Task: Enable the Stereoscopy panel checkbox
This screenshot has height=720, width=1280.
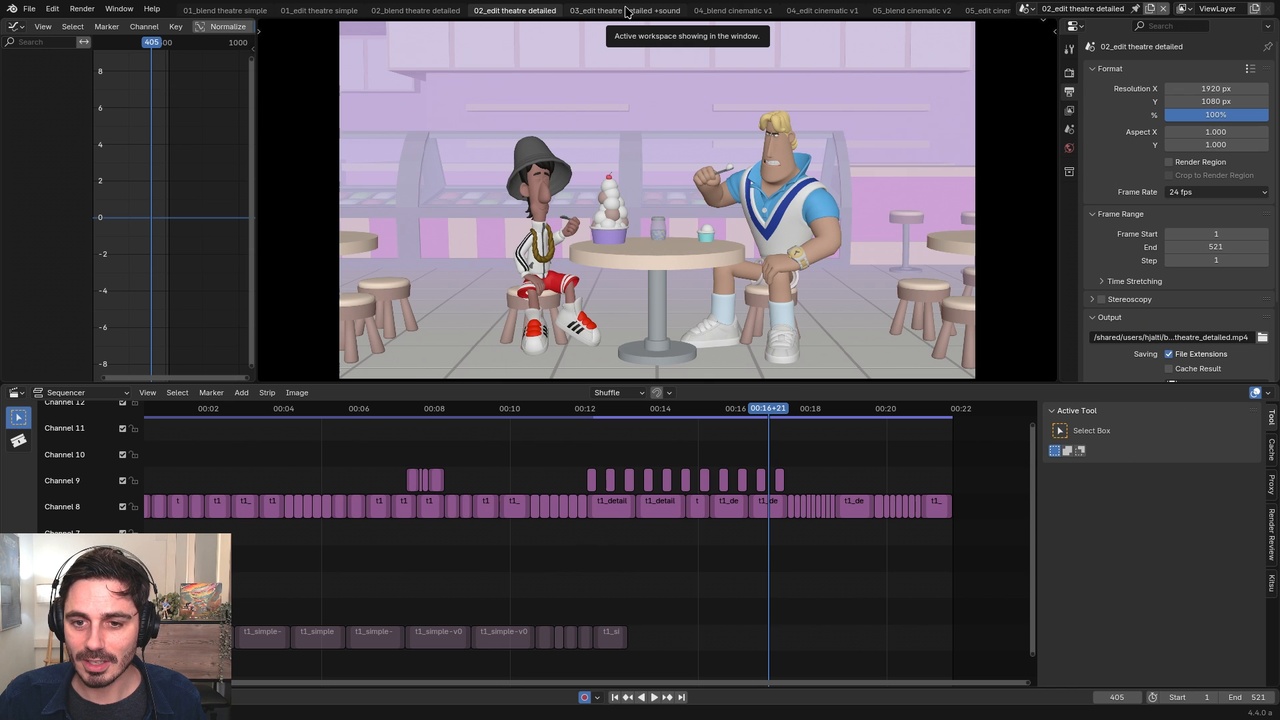Action: (x=1102, y=299)
